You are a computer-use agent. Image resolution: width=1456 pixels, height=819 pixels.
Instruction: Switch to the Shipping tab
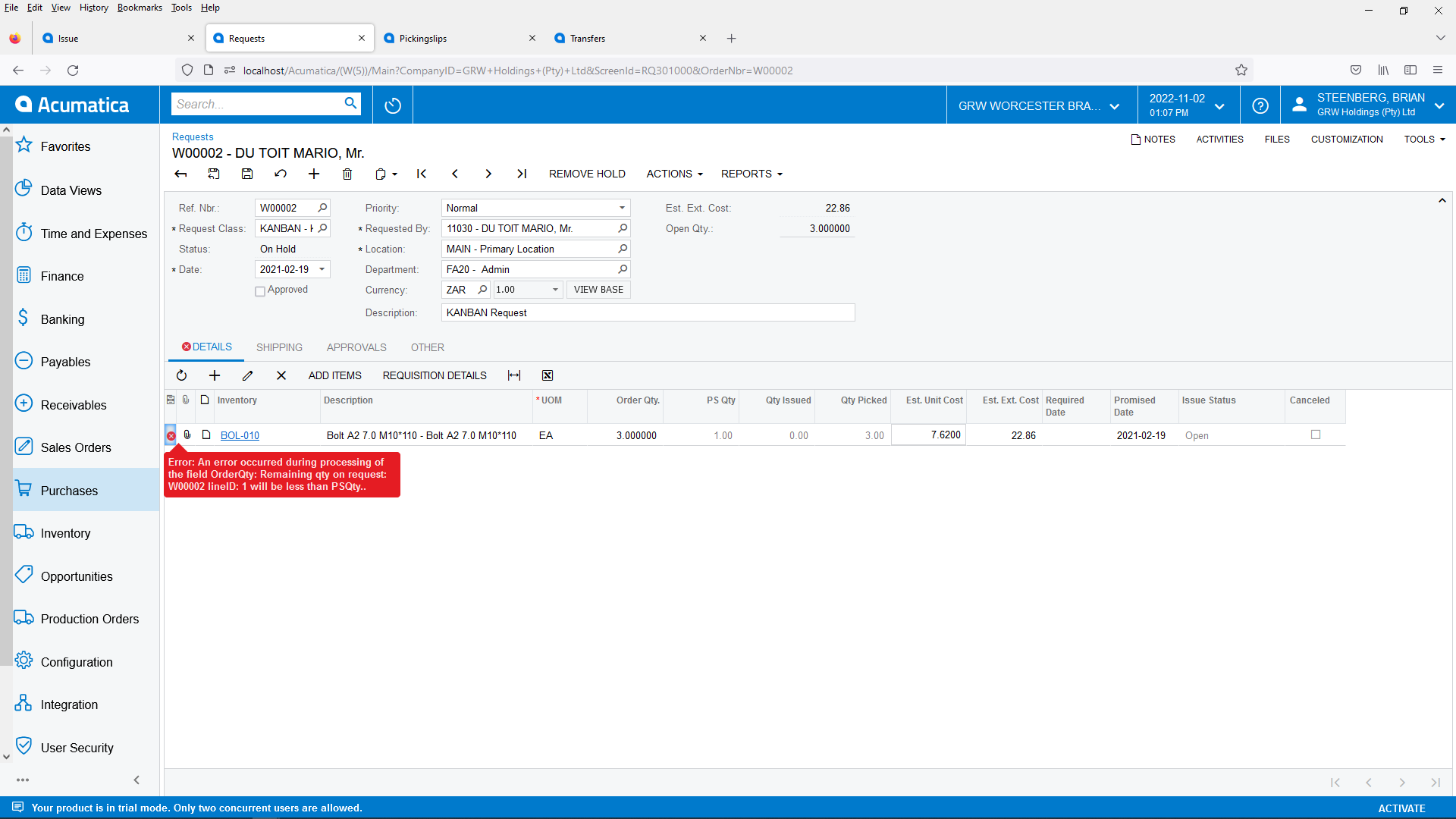click(x=279, y=347)
